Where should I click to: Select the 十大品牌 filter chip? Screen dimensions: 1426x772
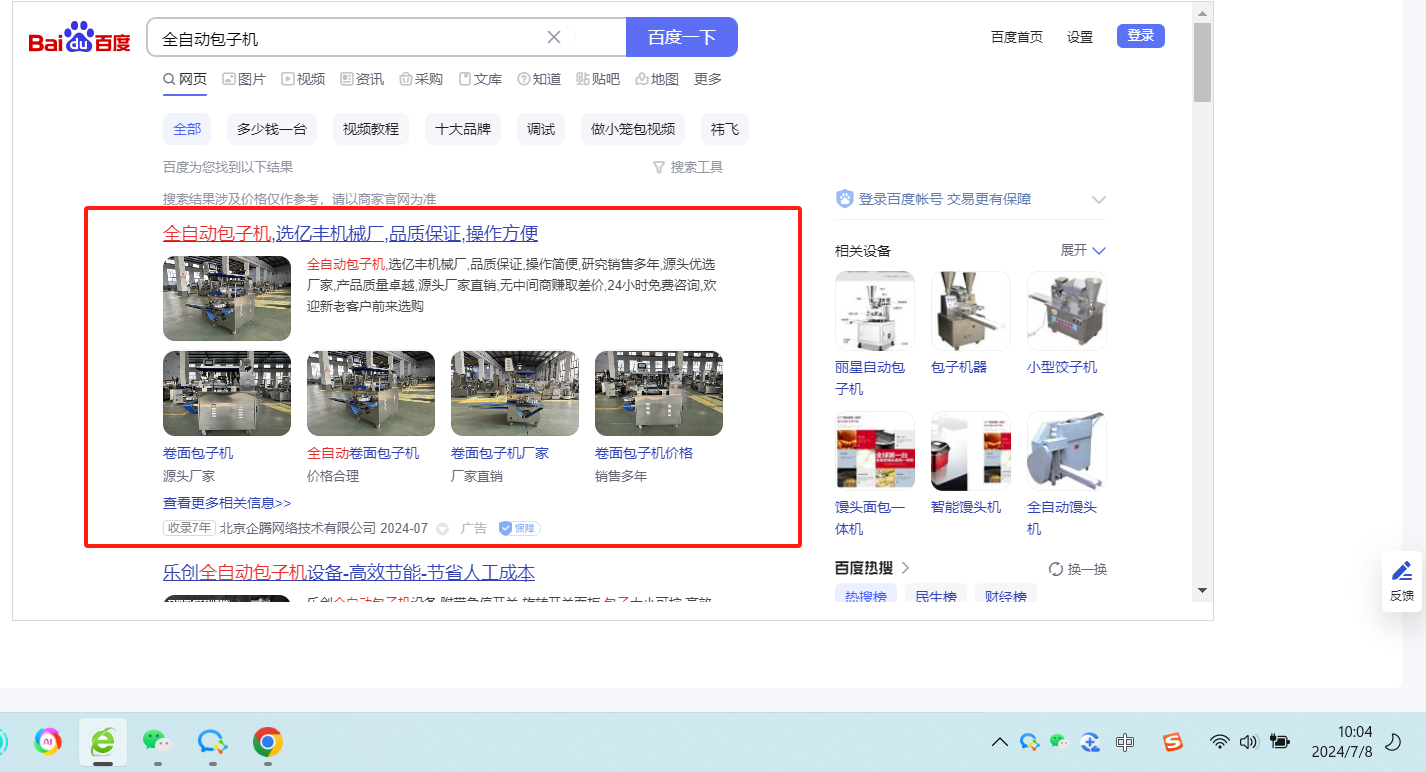pyautogui.click(x=463, y=129)
